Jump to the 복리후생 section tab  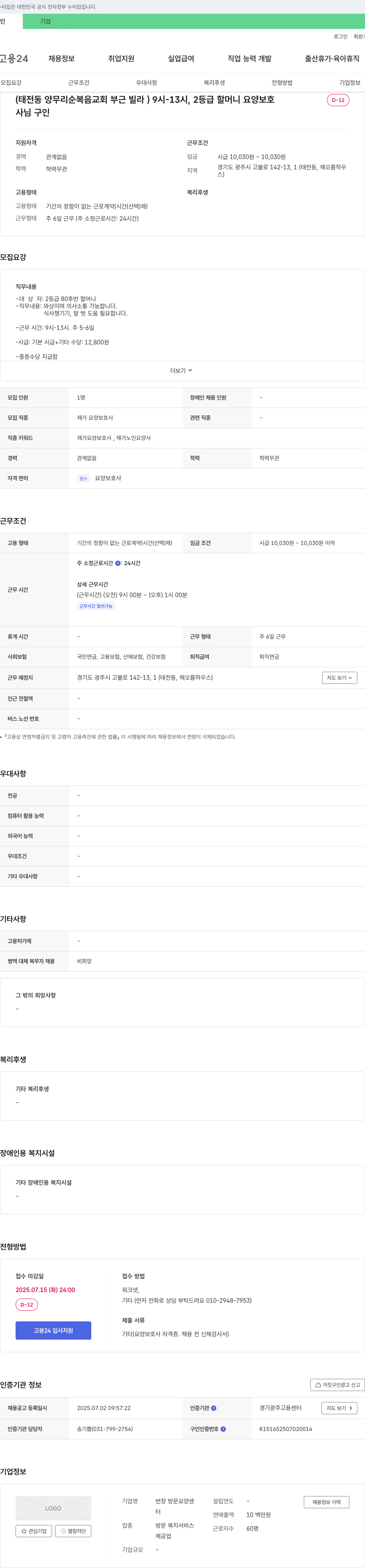pyautogui.click(x=214, y=83)
